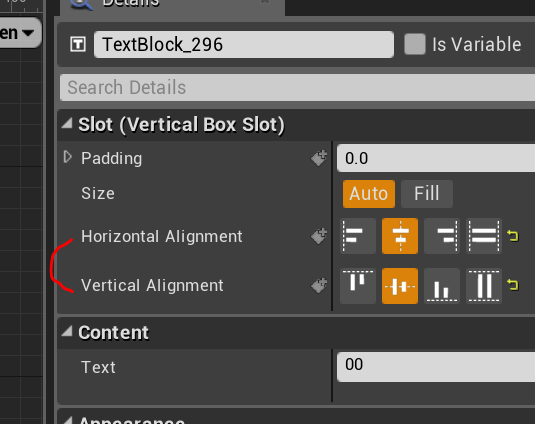Screen dimensions: 535x424
Task: Click the 'Horizontal Alignment' label
Action: (162, 236)
